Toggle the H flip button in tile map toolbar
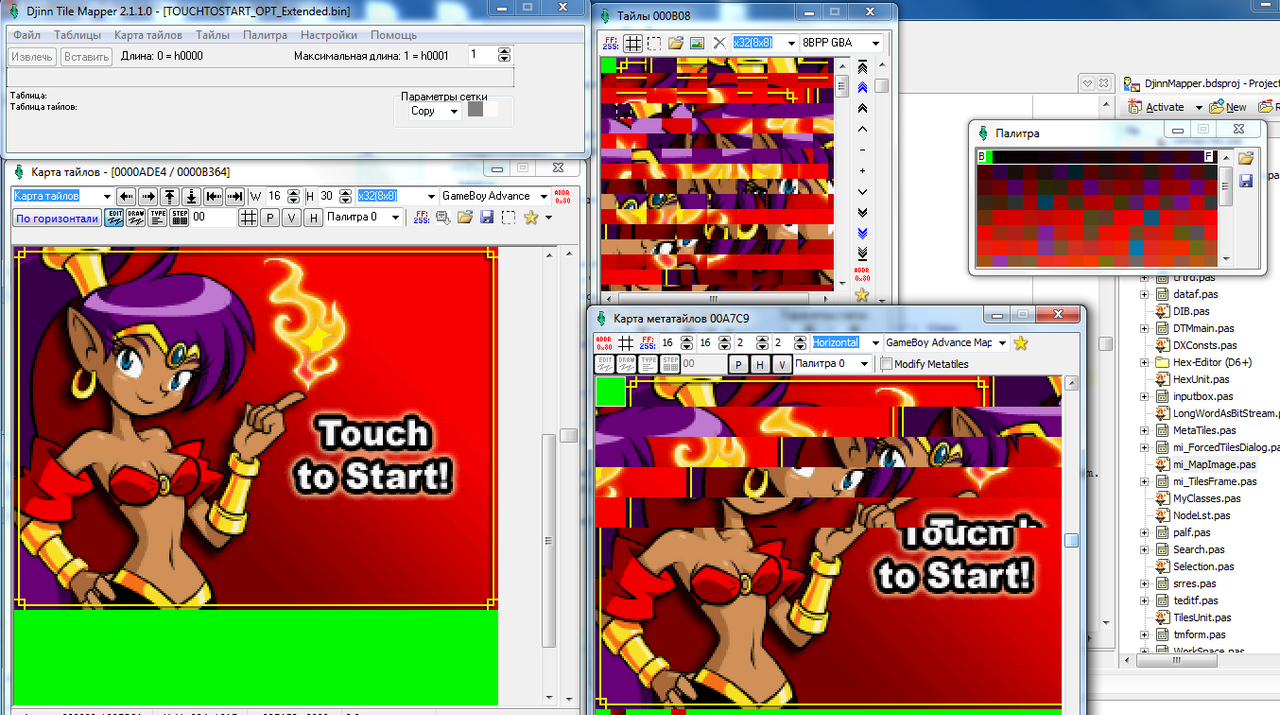 [x=313, y=218]
